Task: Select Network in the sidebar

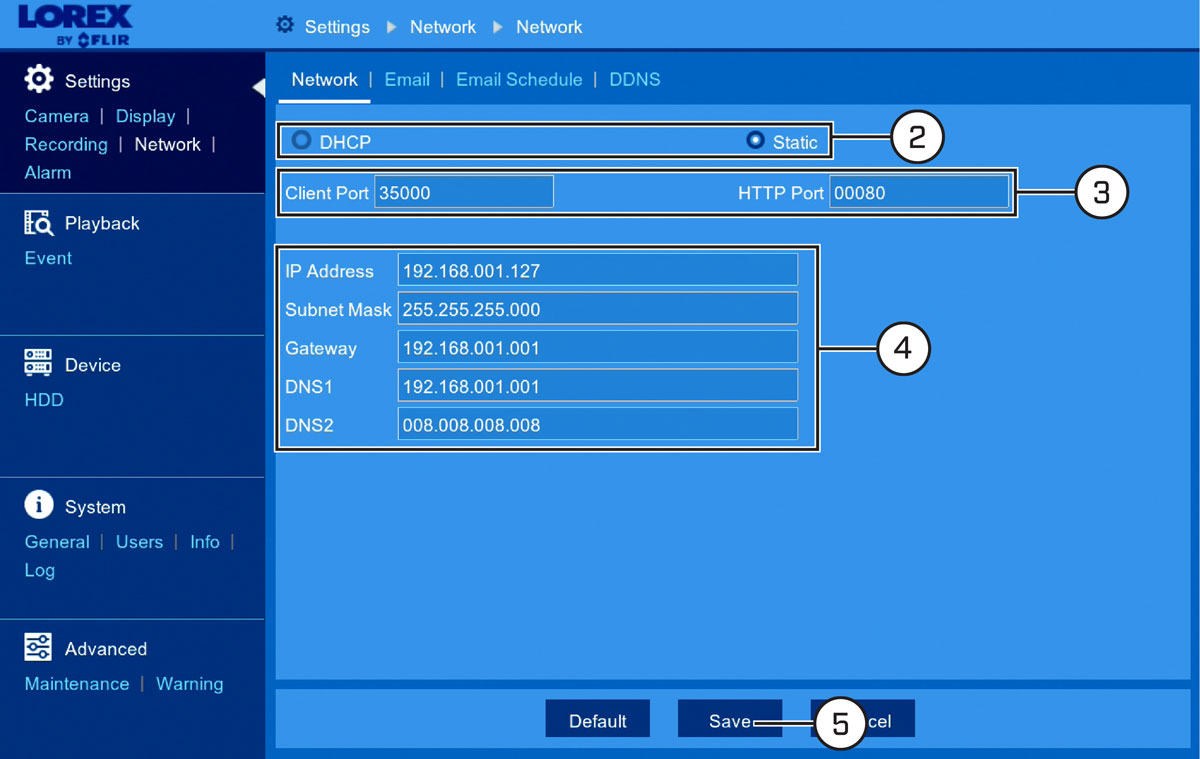Action: [x=168, y=144]
